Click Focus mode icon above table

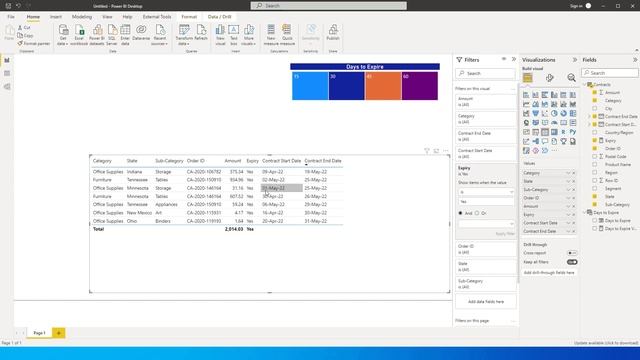click(x=436, y=151)
